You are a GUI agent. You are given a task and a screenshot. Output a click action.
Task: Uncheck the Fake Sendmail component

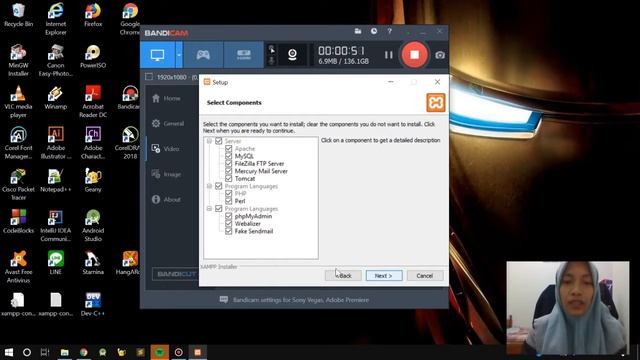pos(229,231)
